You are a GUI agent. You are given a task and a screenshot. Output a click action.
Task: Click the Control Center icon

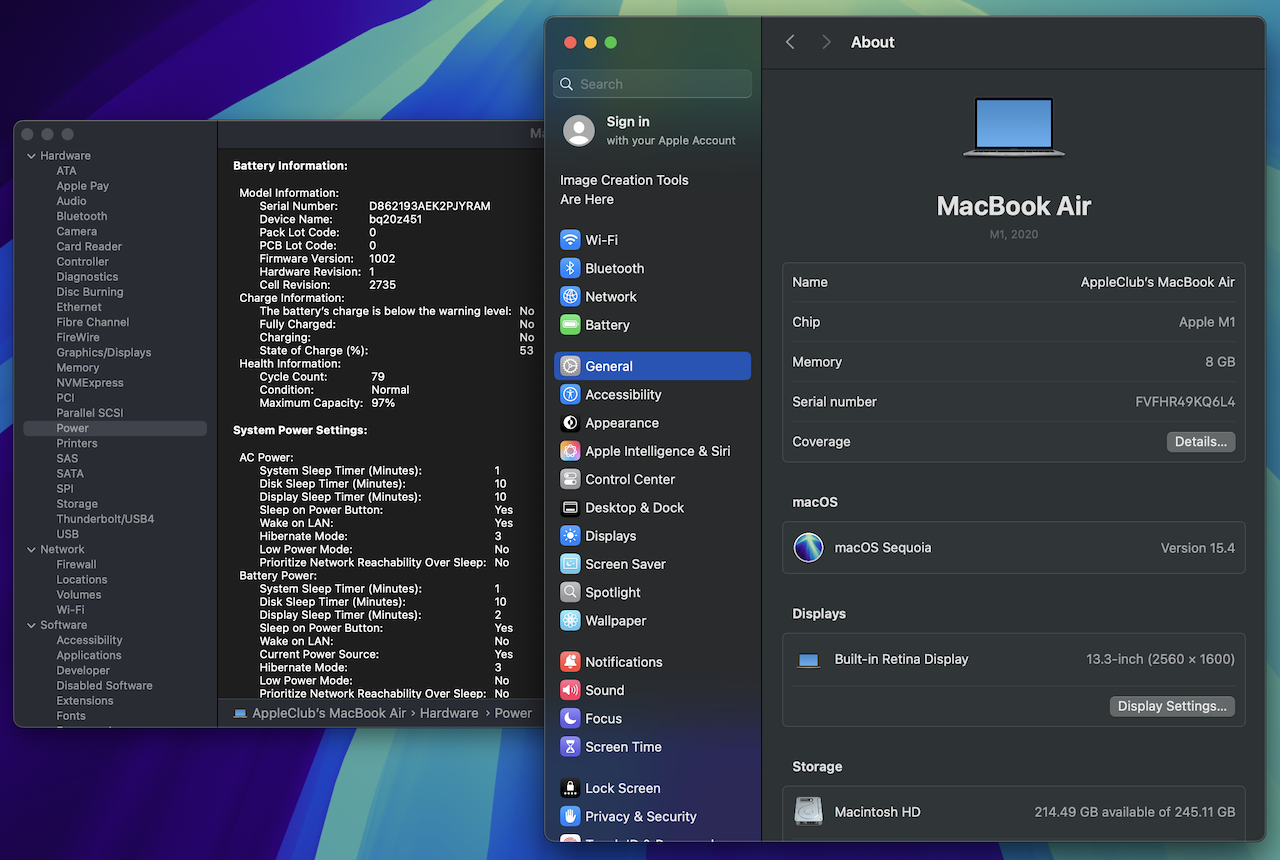tap(570, 479)
